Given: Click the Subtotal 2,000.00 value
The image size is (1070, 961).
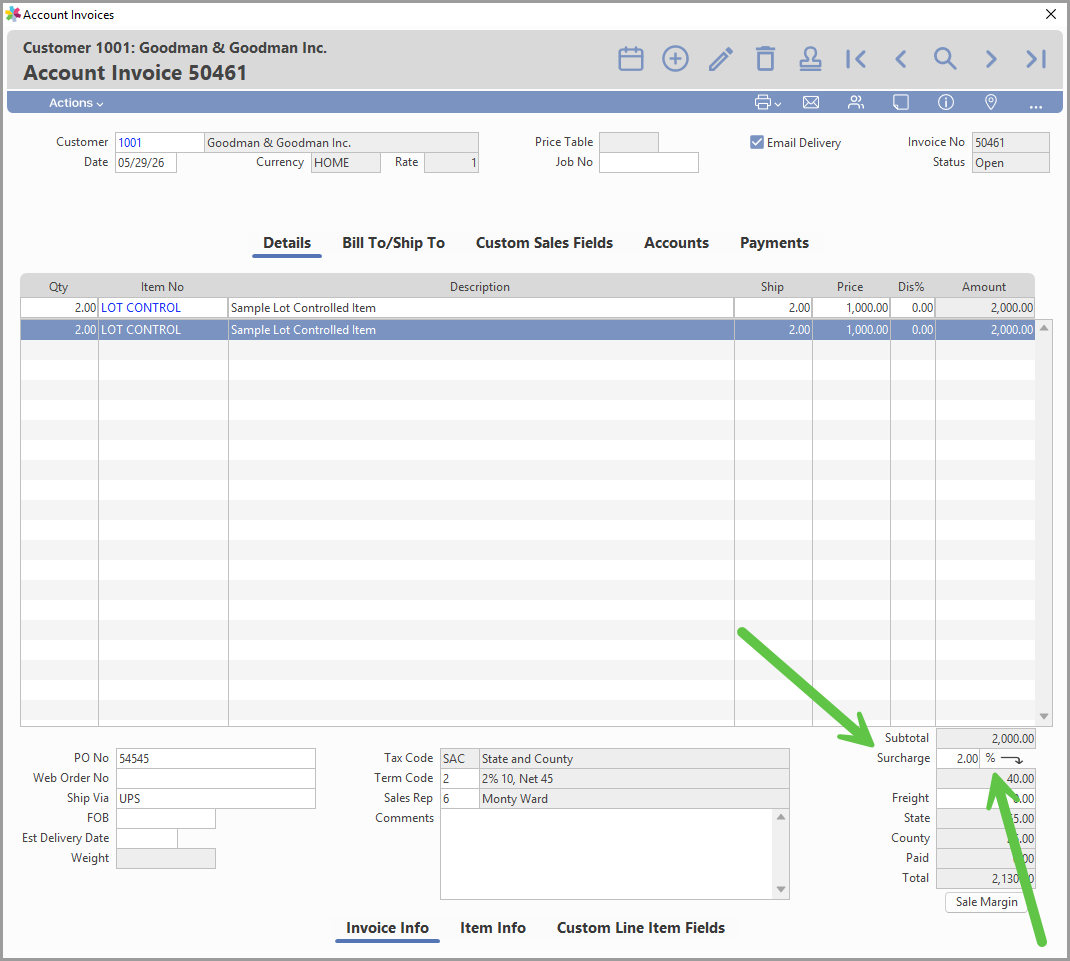Looking at the screenshot, I should (x=985, y=738).
